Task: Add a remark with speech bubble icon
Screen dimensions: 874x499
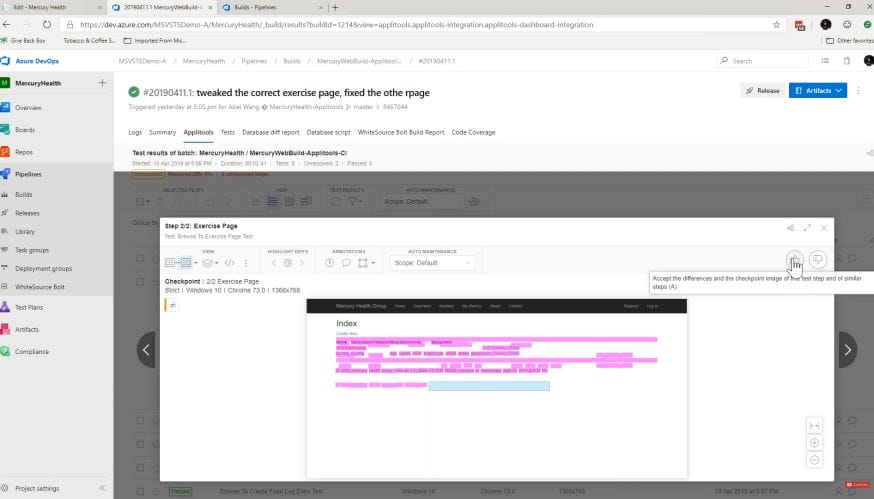Action: click(346, 263)
